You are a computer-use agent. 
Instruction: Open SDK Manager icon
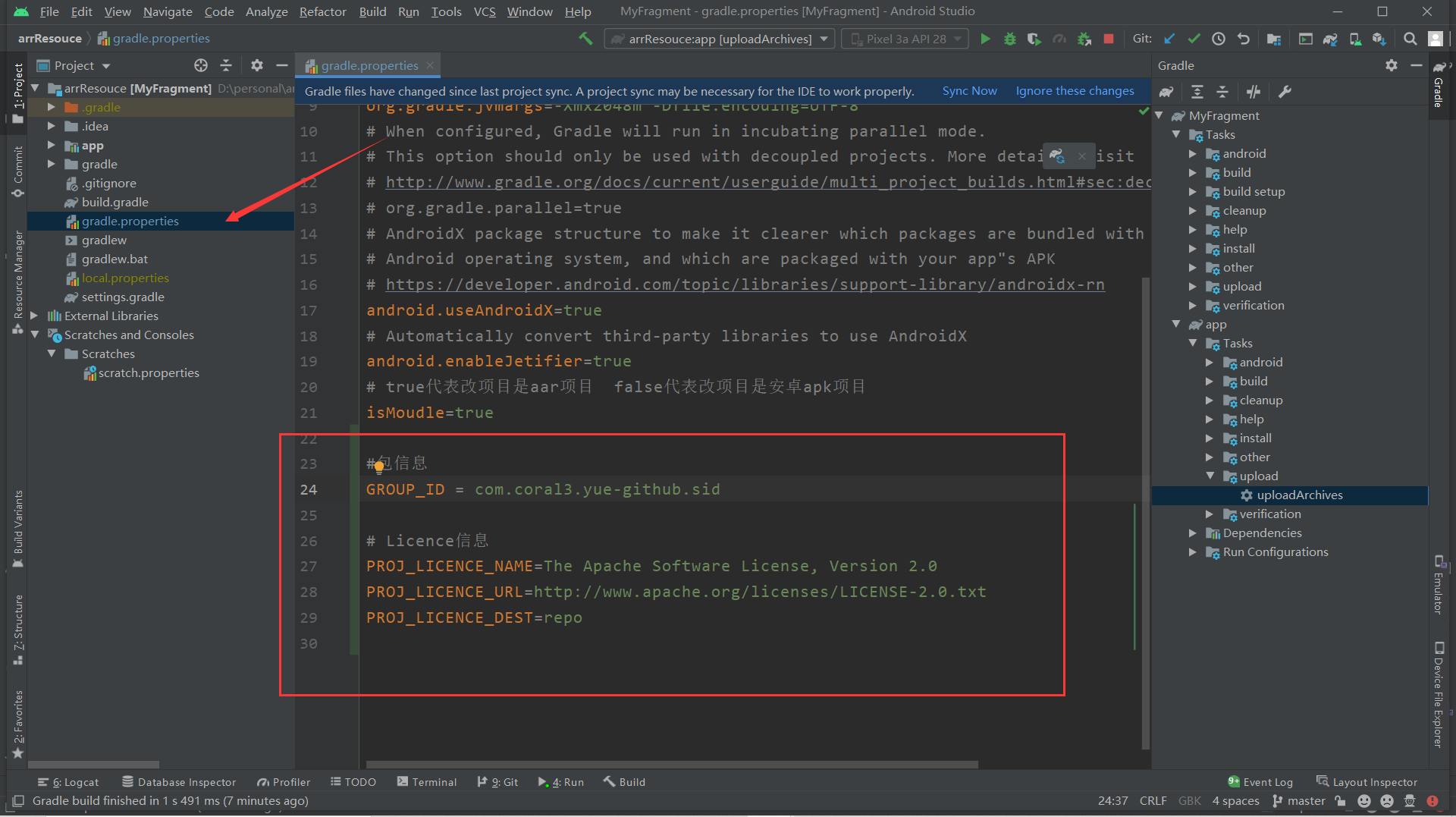coord(1379,39)
